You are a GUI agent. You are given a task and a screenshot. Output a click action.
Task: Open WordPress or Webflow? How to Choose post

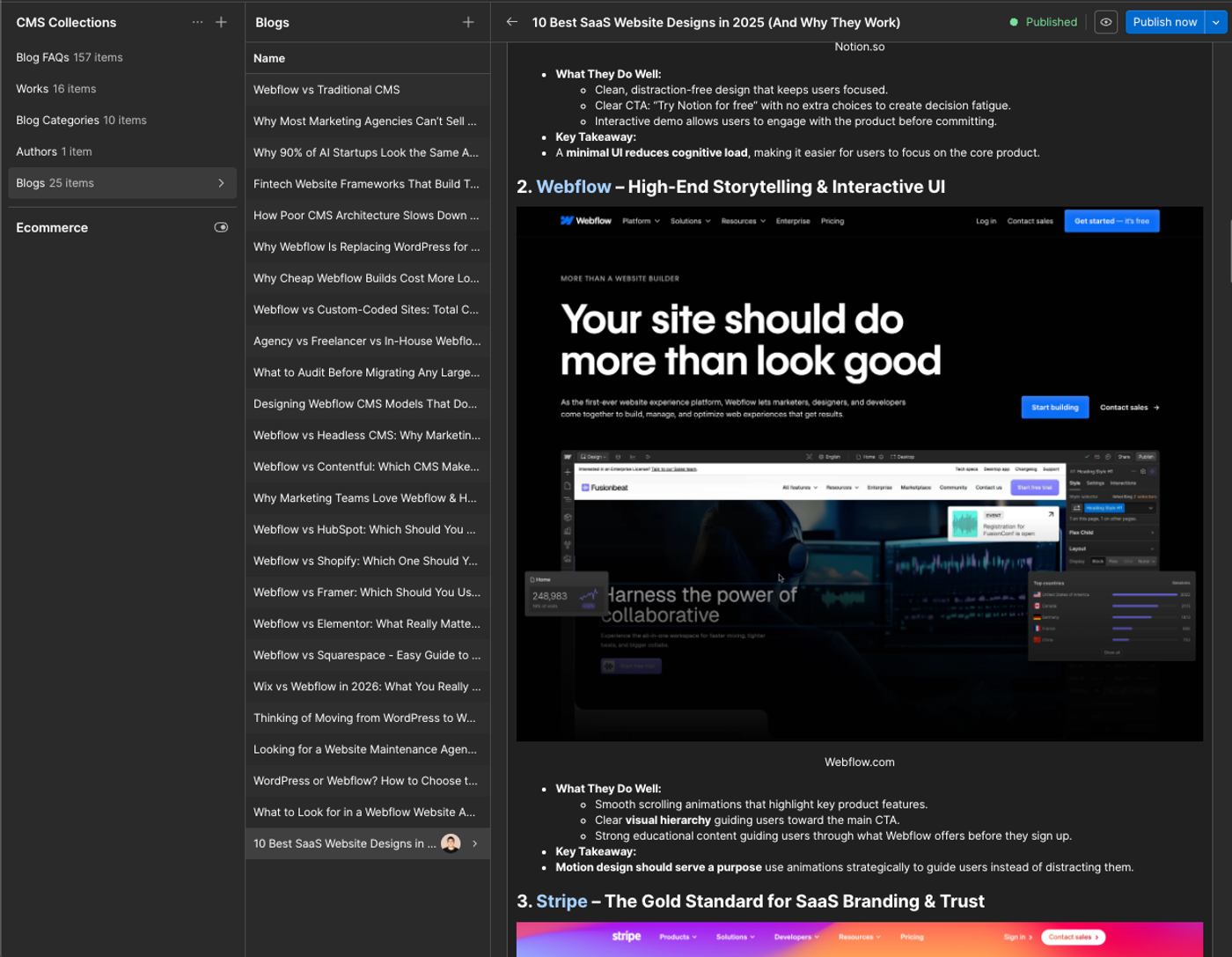click(x=368, y=781)
